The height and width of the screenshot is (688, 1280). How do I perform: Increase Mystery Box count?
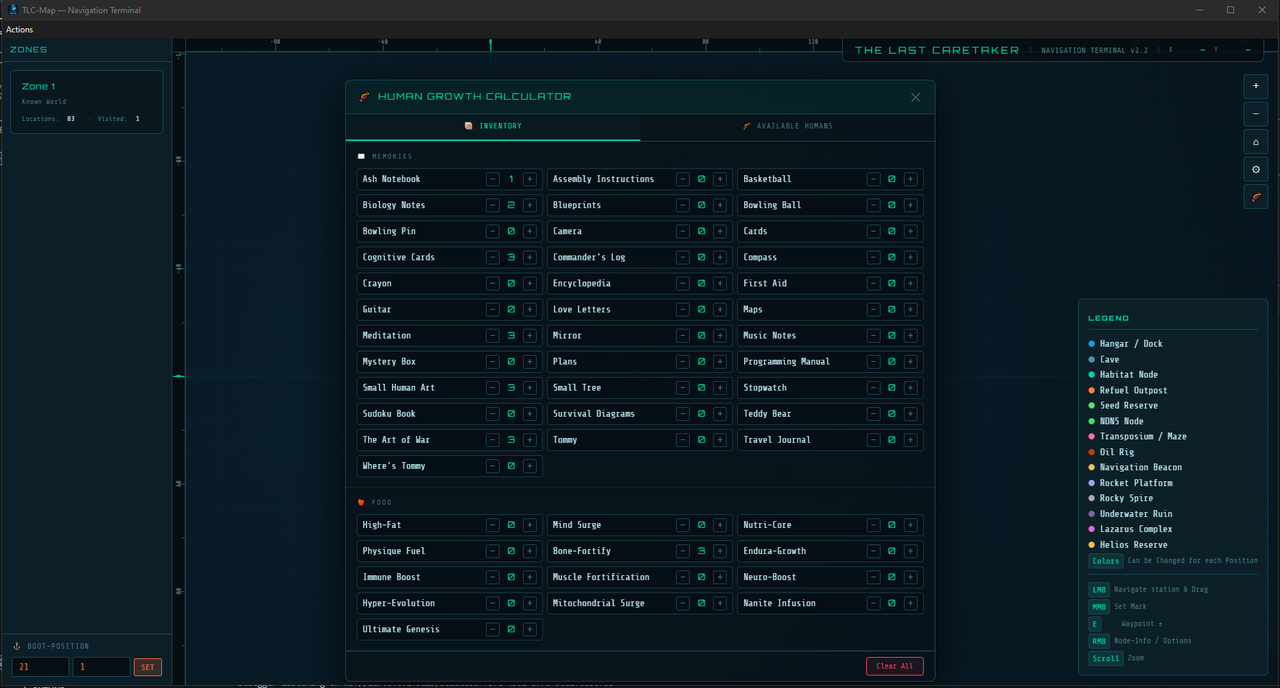(529, 361)
